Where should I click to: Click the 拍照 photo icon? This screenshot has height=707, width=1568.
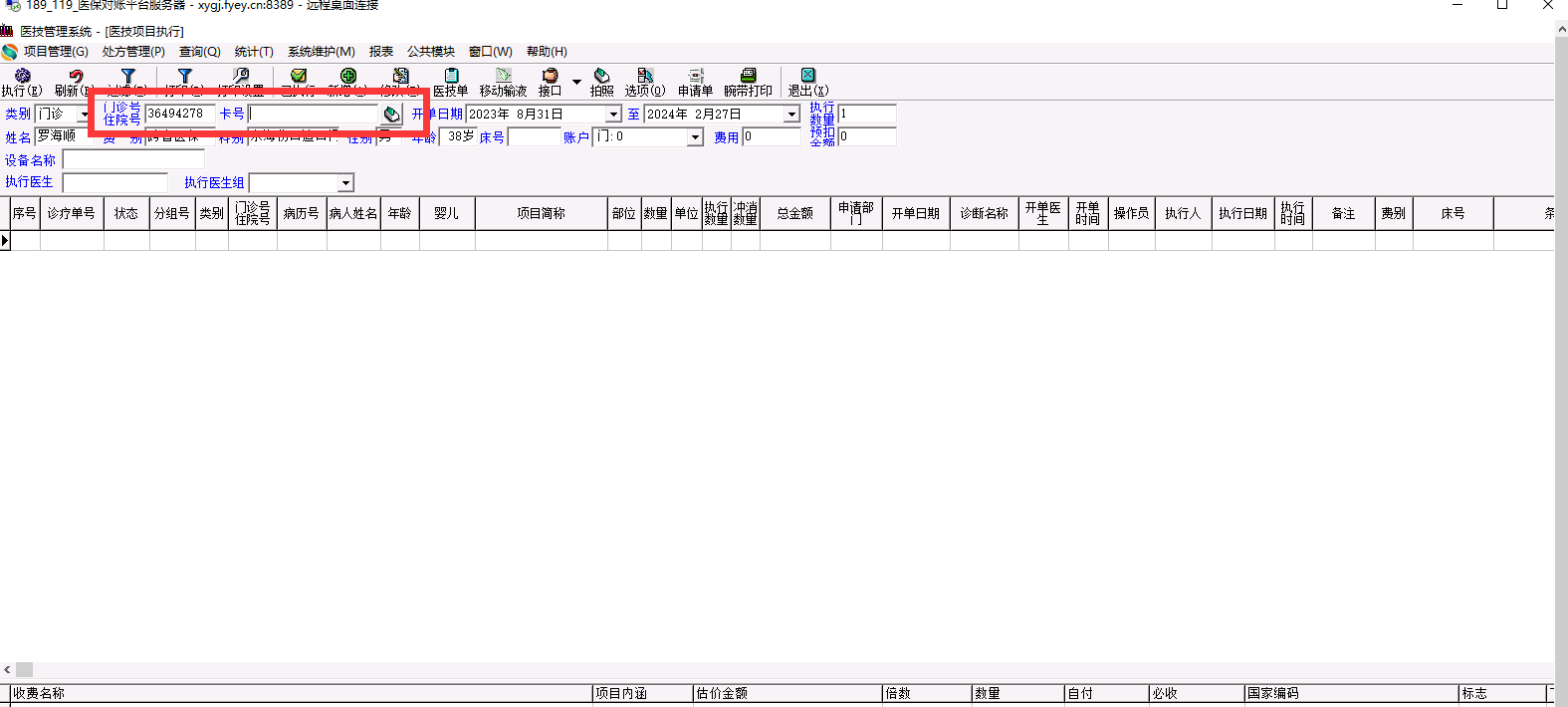601,76
